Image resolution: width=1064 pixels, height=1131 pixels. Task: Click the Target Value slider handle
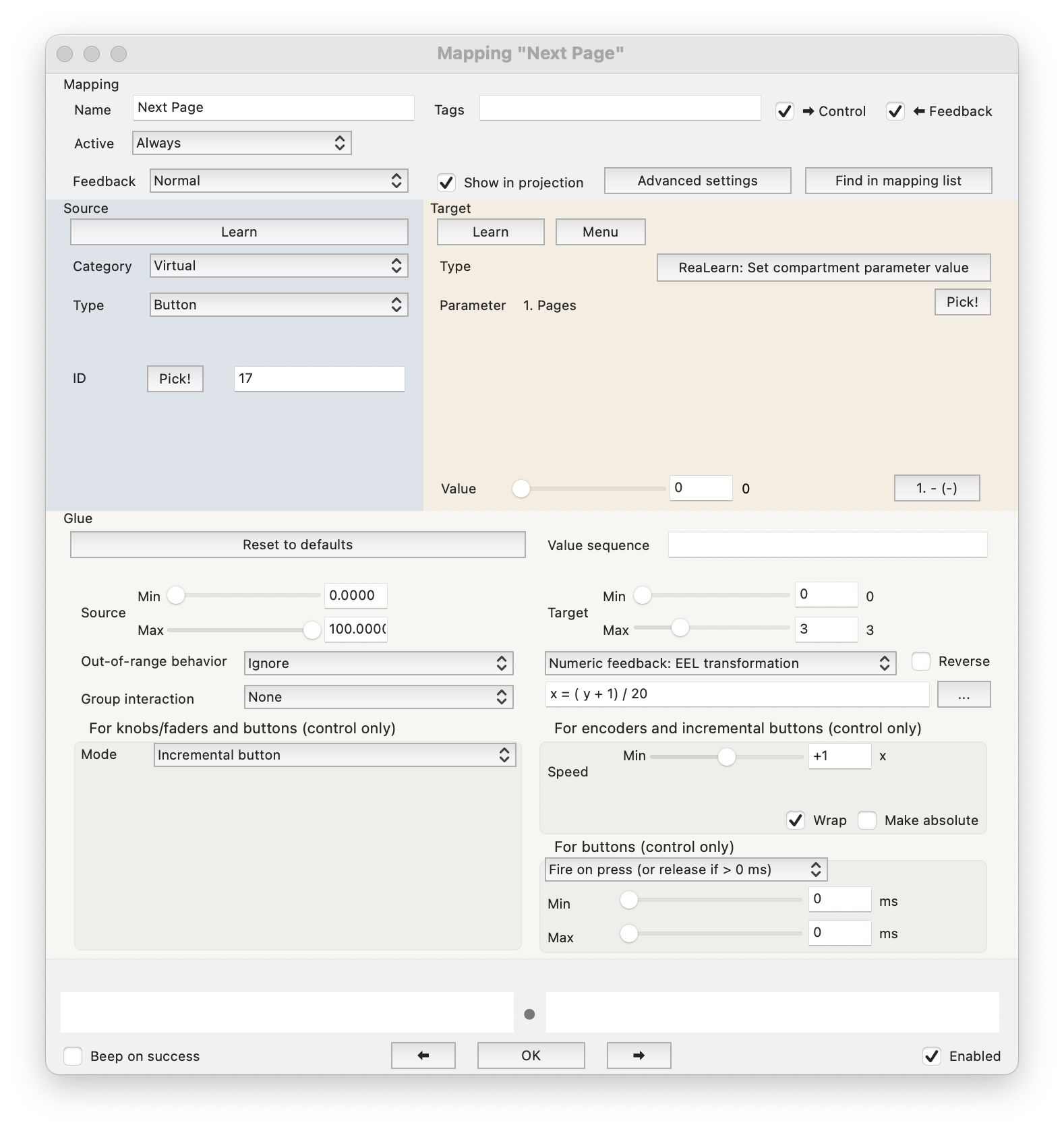[x=521, y=489]
